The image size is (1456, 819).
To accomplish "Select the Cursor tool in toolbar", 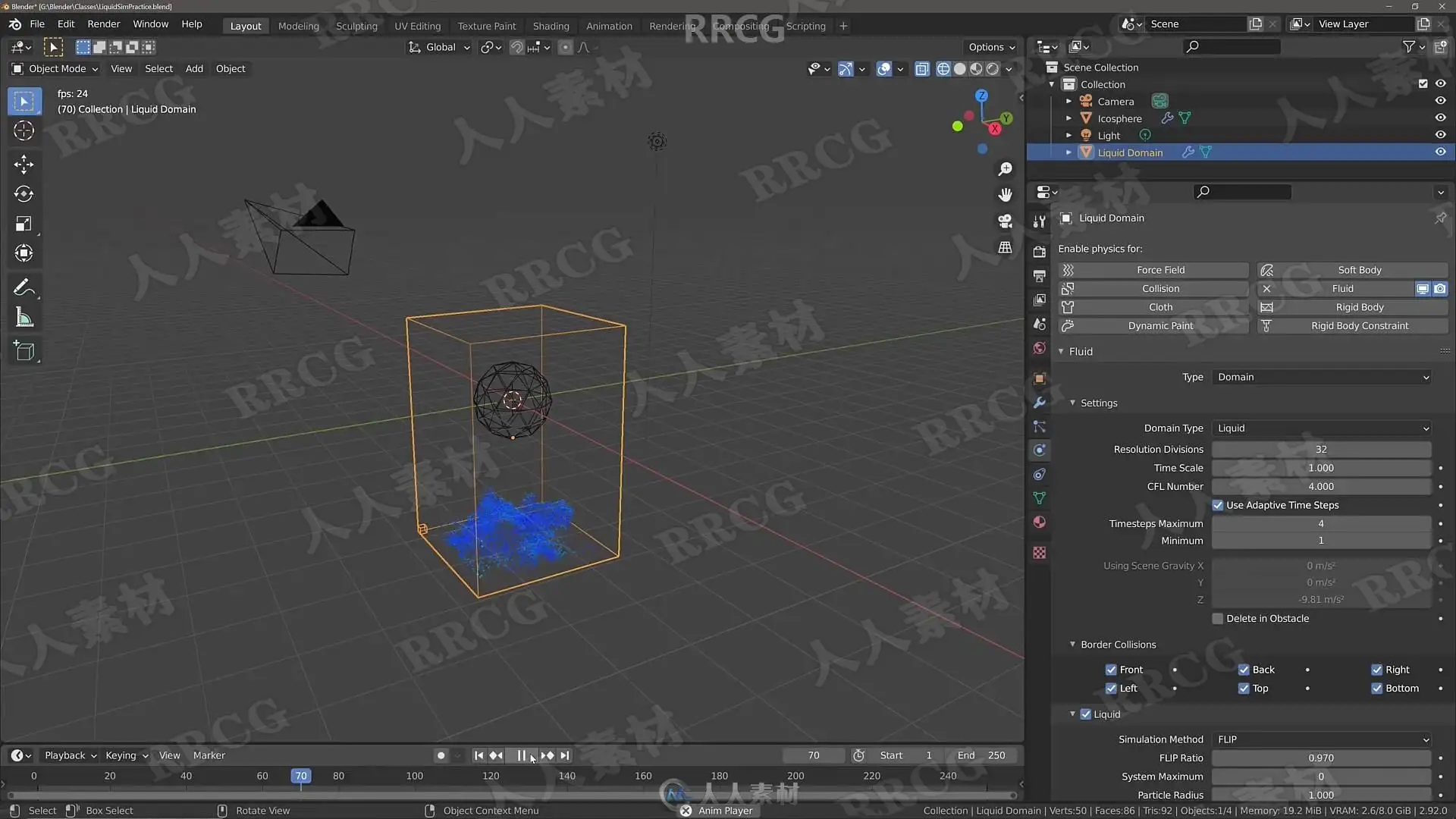I will (24, 130).
